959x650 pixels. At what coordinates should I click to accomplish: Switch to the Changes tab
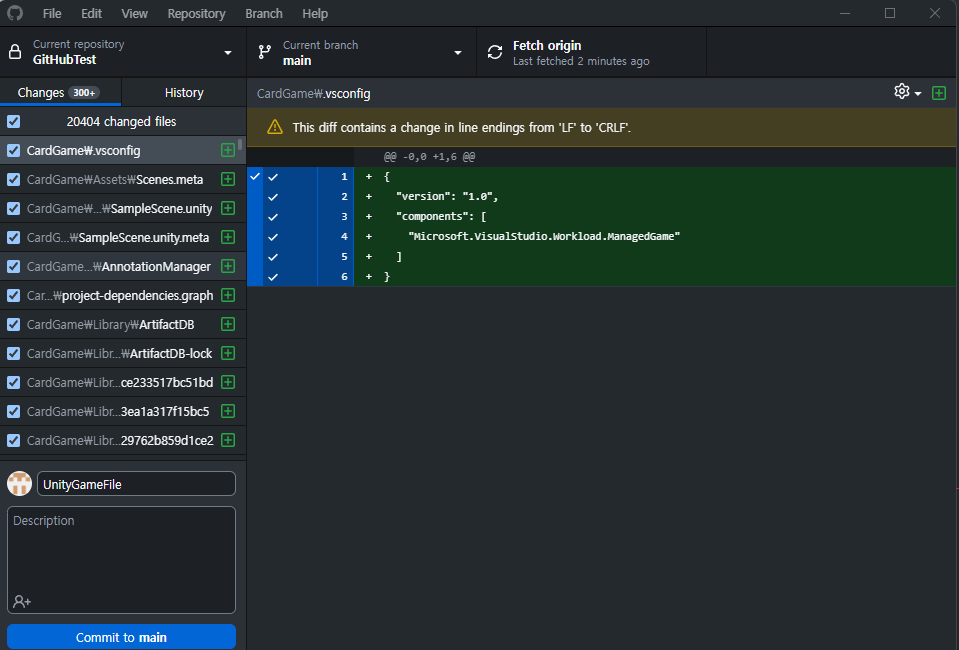pos(61,92)
